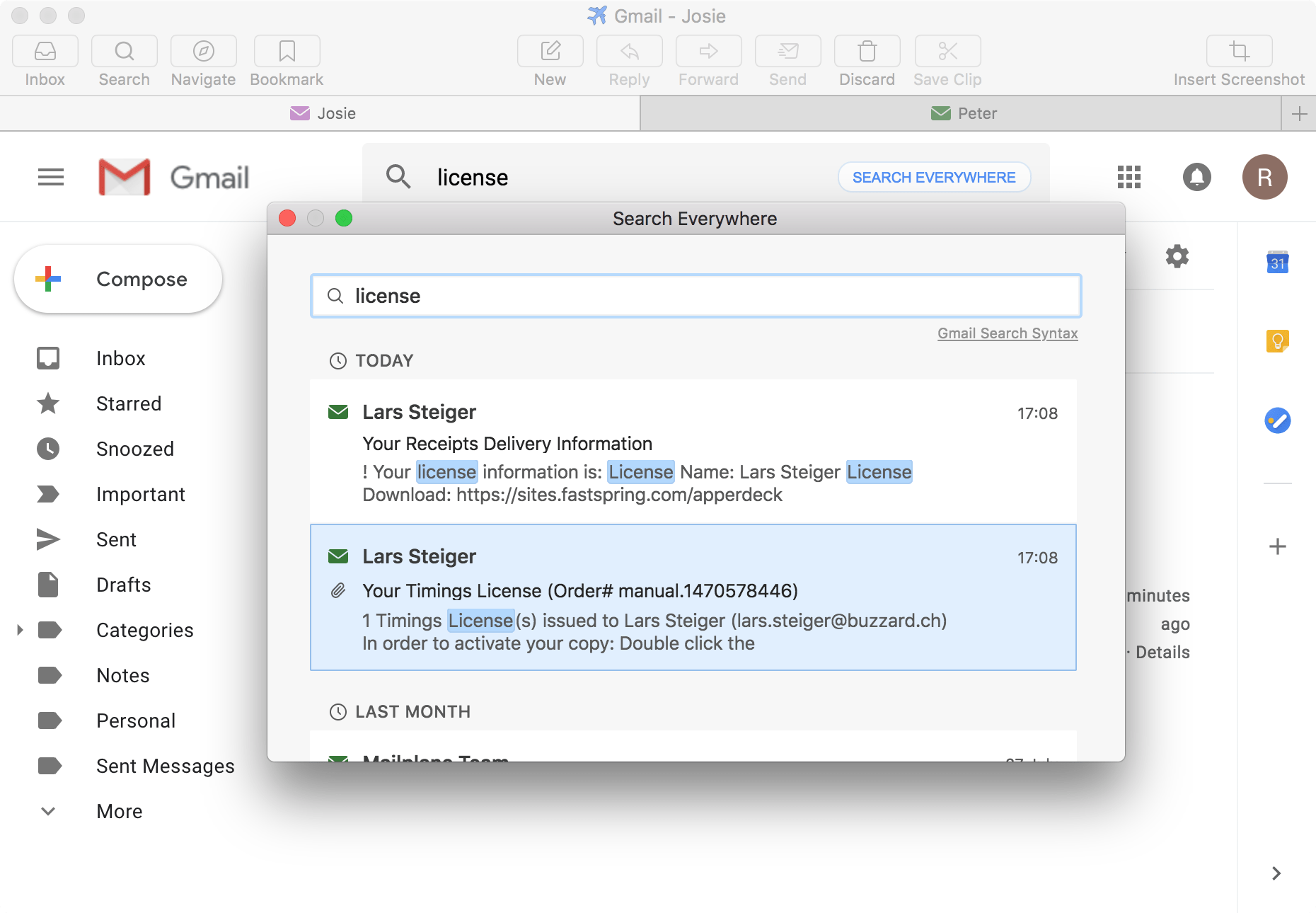Open the Gmail hamburger menu
This screenshot has height=913, width=1316.
(x=50, y=177)
